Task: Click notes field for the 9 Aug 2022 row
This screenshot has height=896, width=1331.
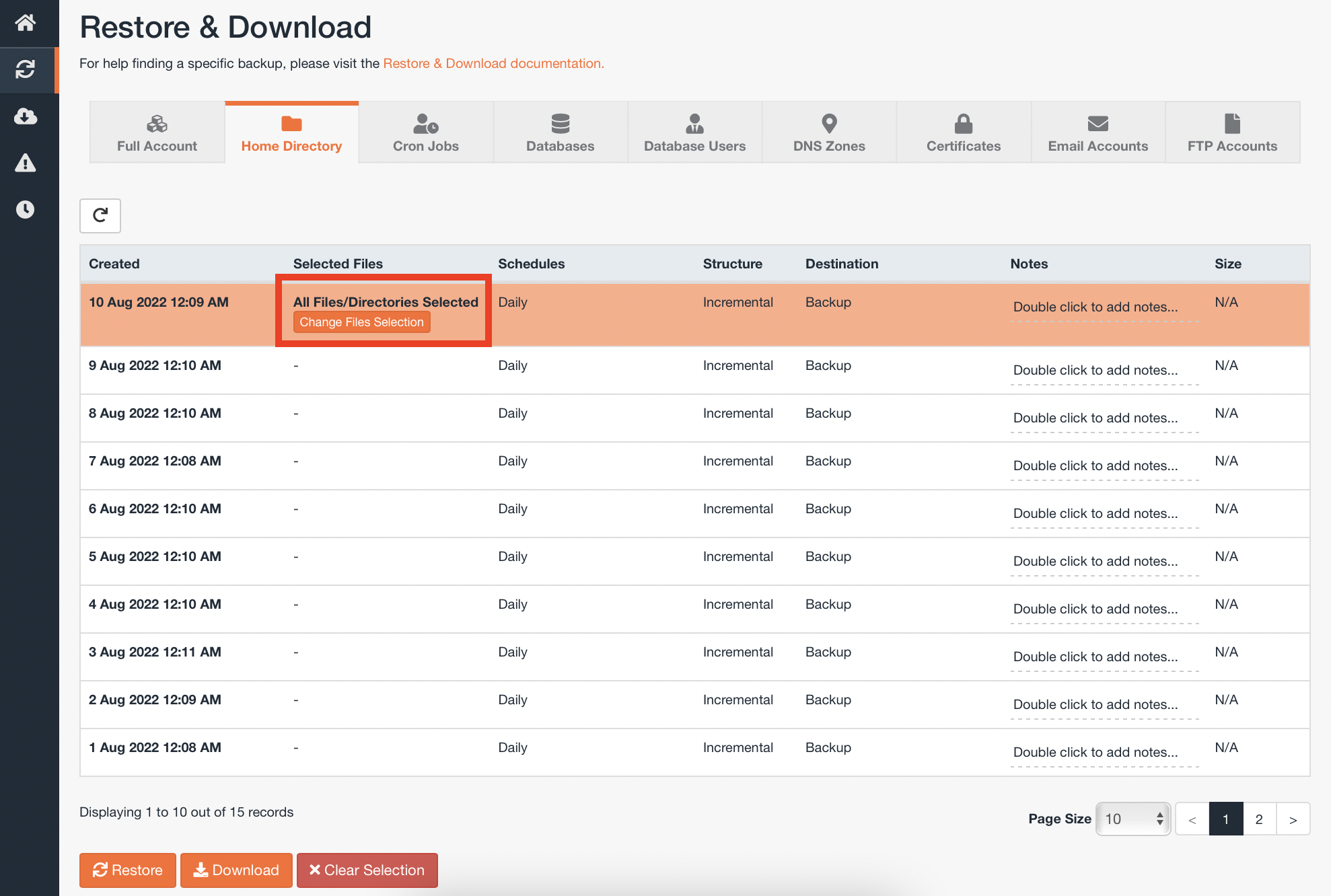Action: (1104, 370)
